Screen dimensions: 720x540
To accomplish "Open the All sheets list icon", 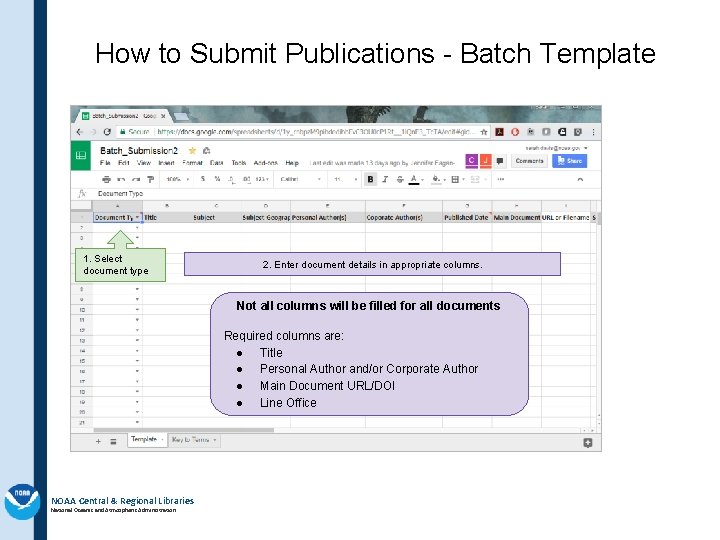I will (x=113, y=441).
